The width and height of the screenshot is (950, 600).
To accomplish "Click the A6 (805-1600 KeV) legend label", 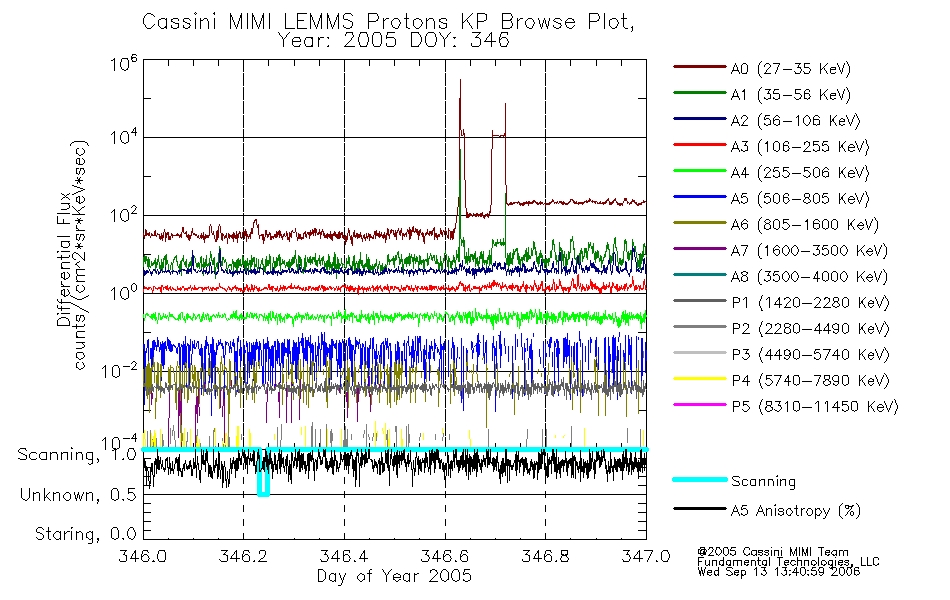I will coord(805,225).
